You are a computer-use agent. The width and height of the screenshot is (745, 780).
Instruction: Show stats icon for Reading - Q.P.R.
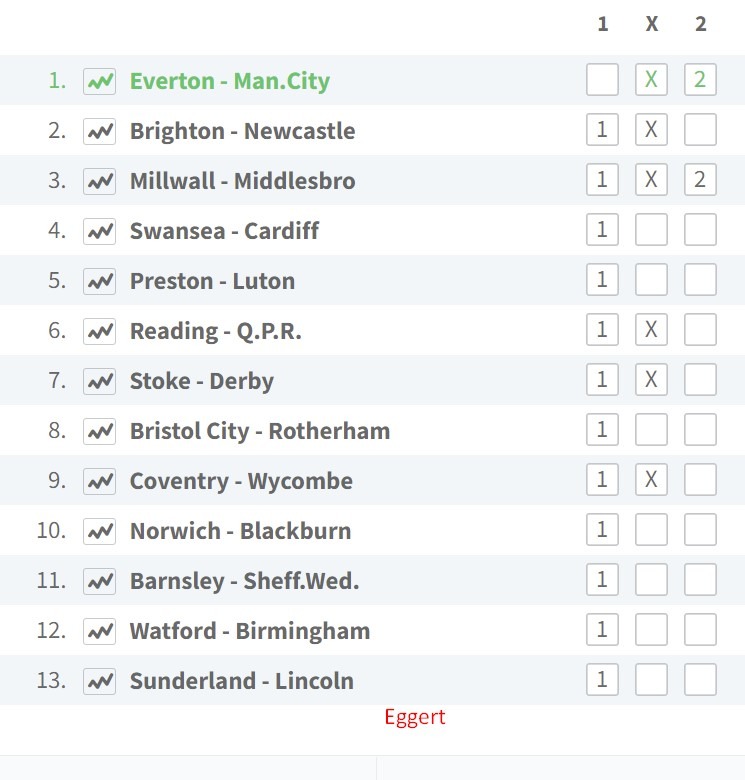coord(99,331)
